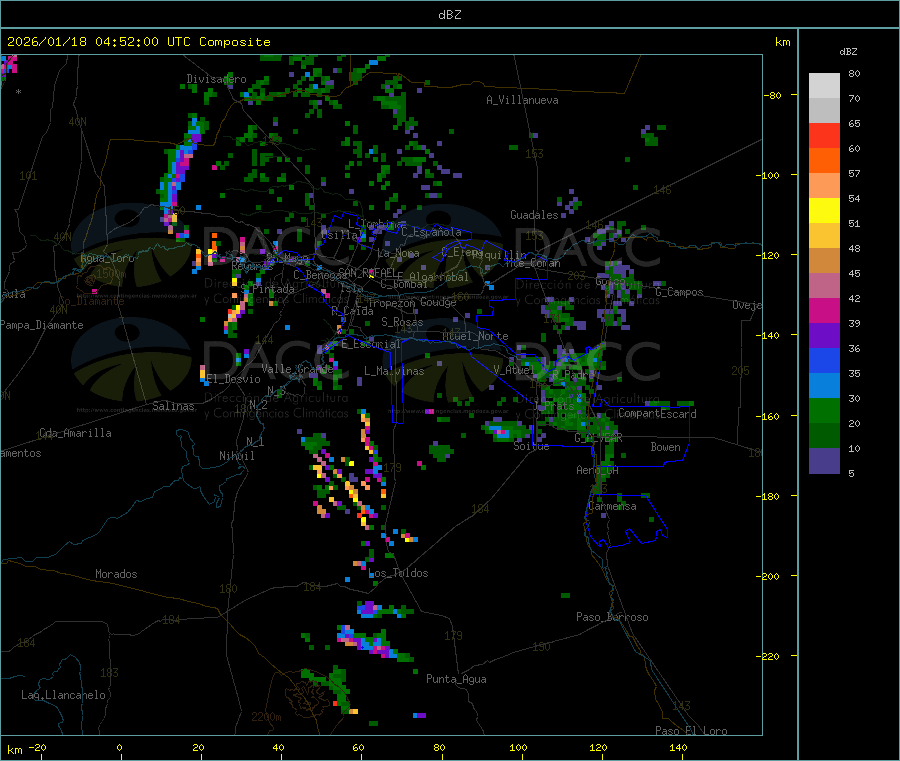Viewport: 900px width, 761px height.
Task: Click the red 60-65 dBZ legend swatch
Action: [x=824, y=135]
